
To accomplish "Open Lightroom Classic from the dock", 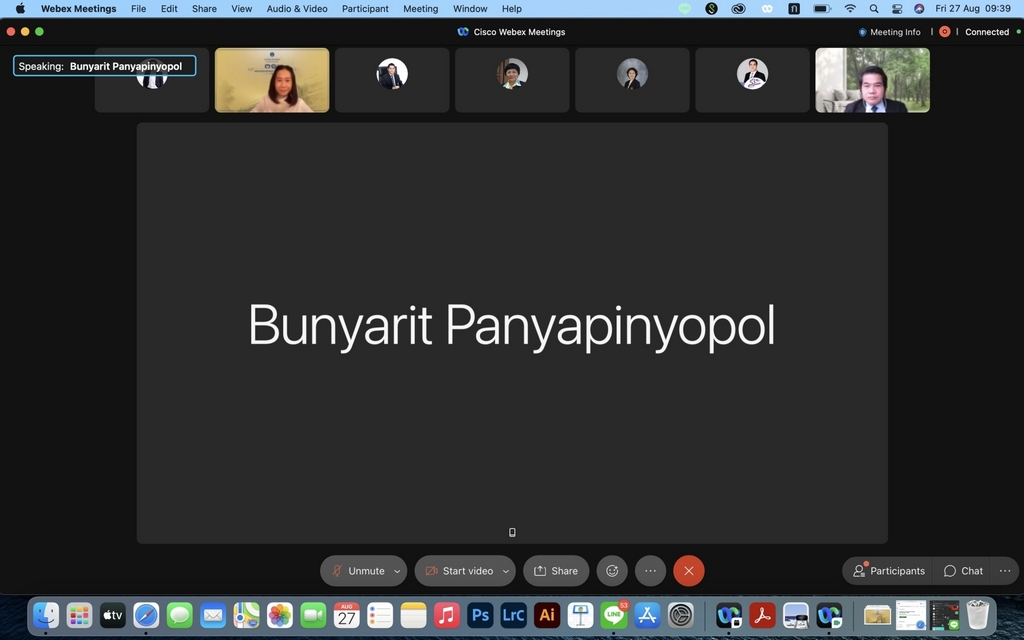I will (x=513, y=615).
